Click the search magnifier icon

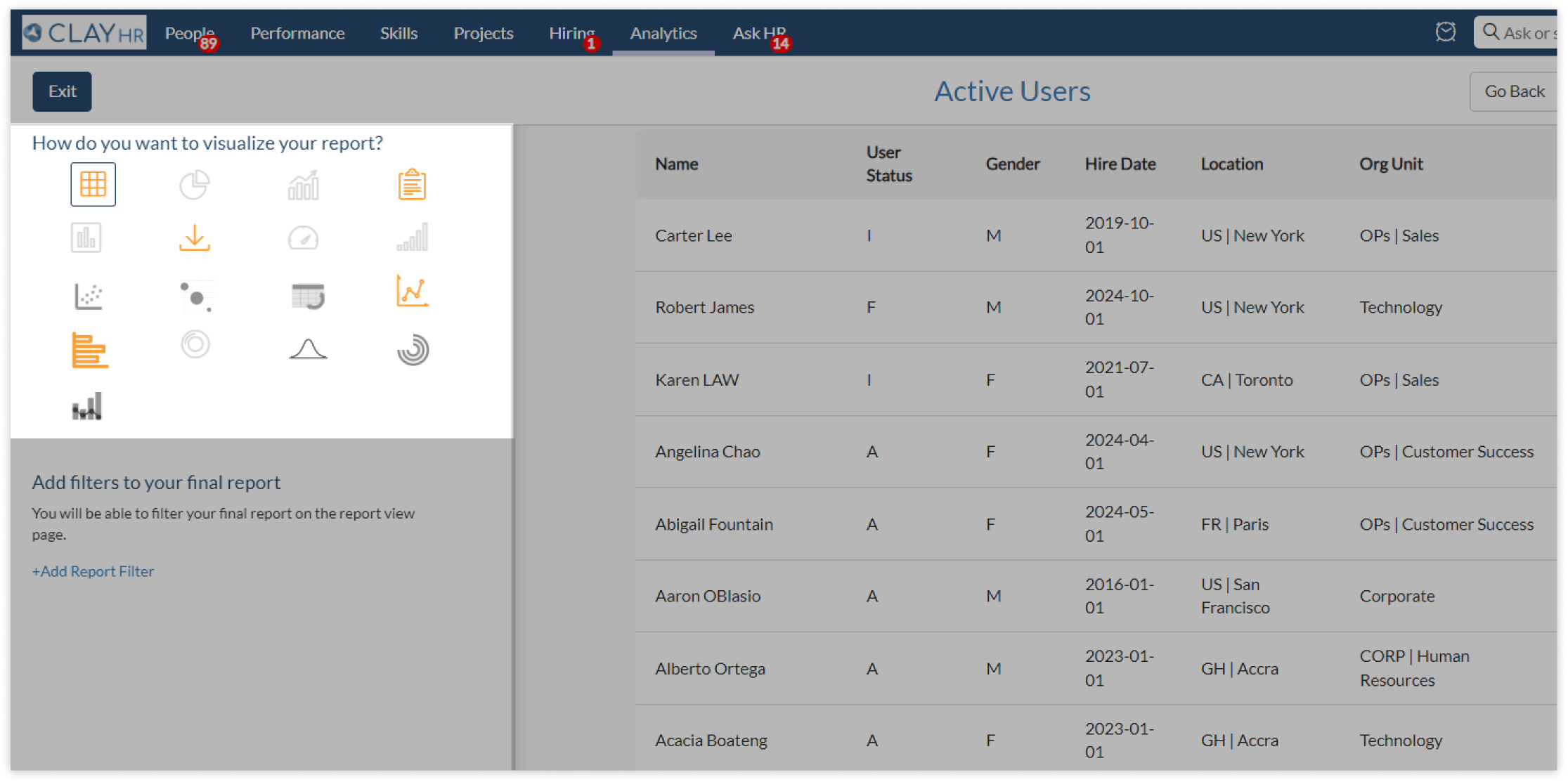click(x=1491, y=32)
